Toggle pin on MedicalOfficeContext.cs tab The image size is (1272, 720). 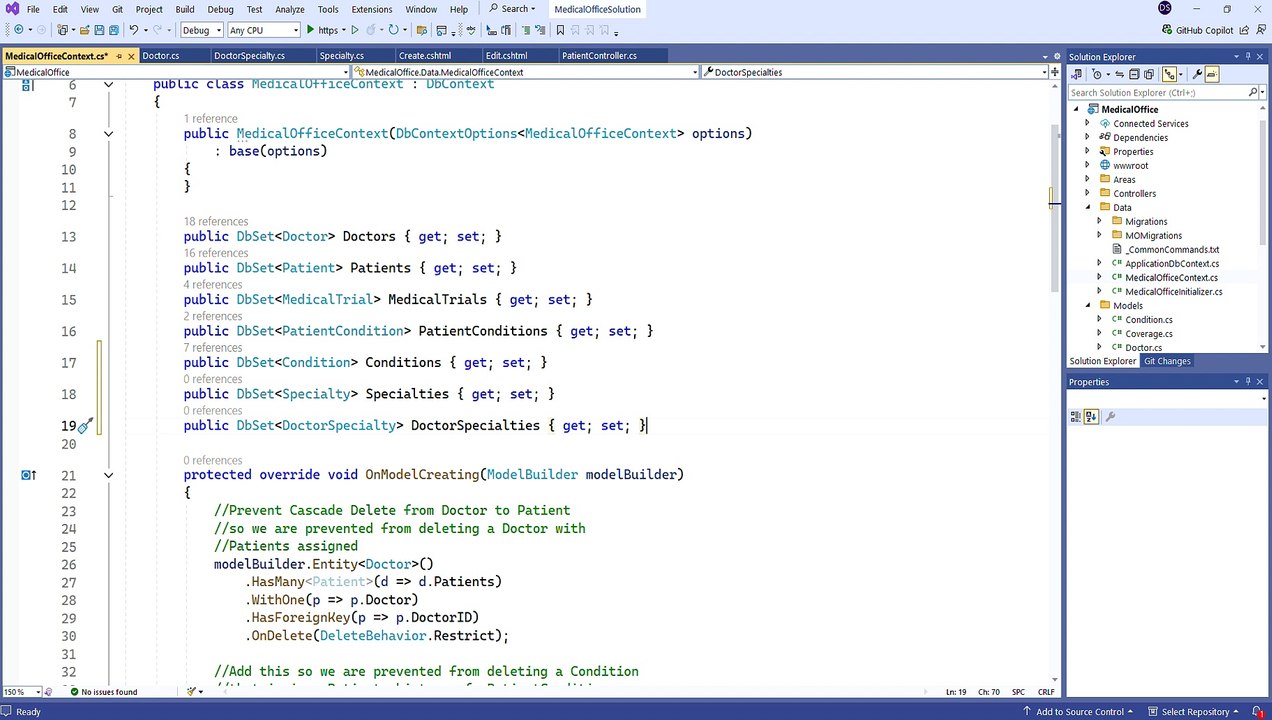click(x=119, y=56)
